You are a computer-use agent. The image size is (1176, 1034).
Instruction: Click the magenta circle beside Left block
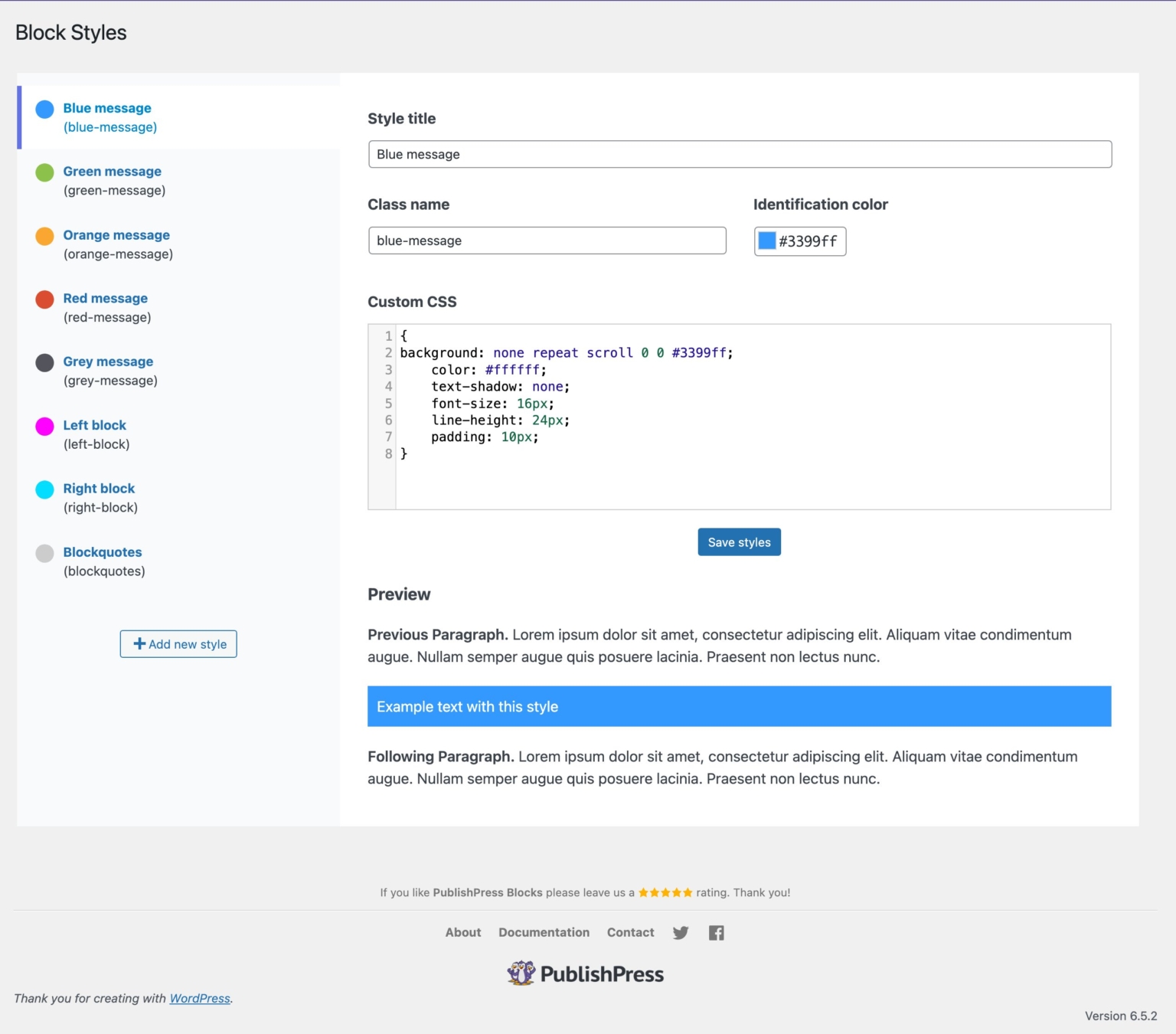(x=45, y=427)
